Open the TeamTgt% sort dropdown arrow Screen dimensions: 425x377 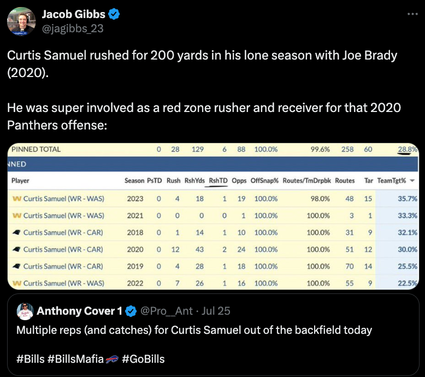point(412,181)
